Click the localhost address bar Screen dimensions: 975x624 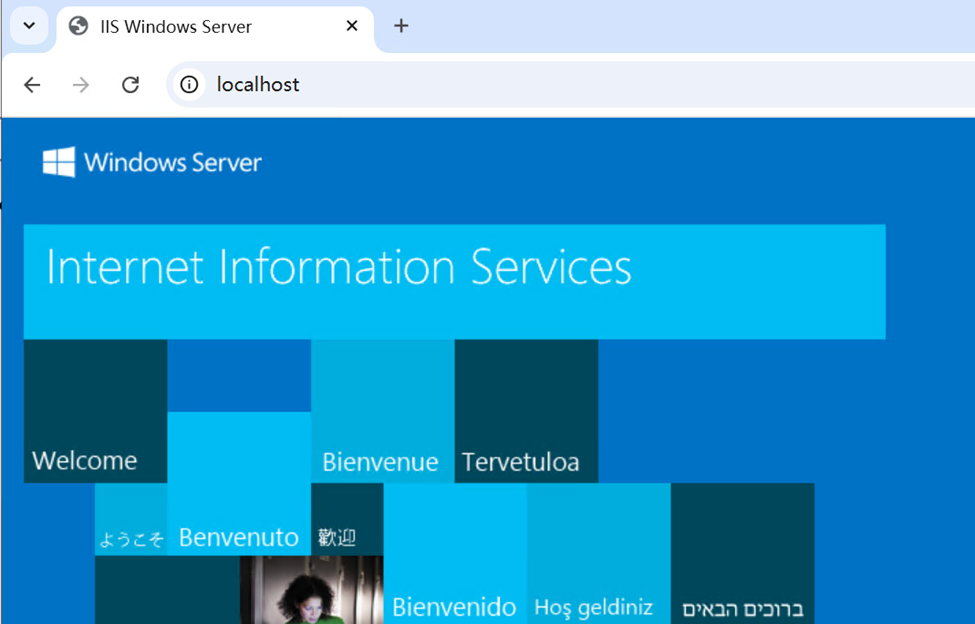tap(500, 85)
